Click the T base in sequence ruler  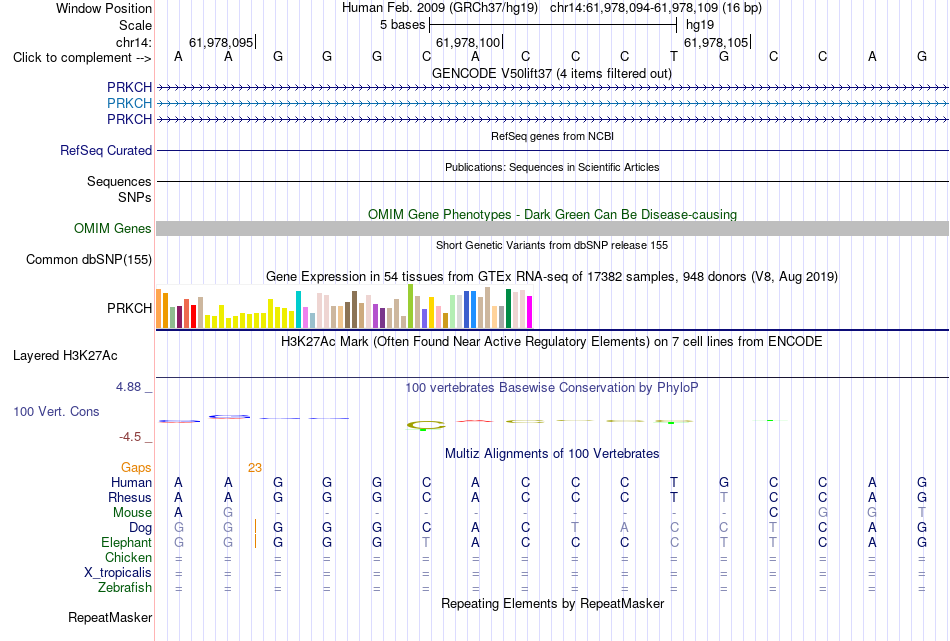674,56
